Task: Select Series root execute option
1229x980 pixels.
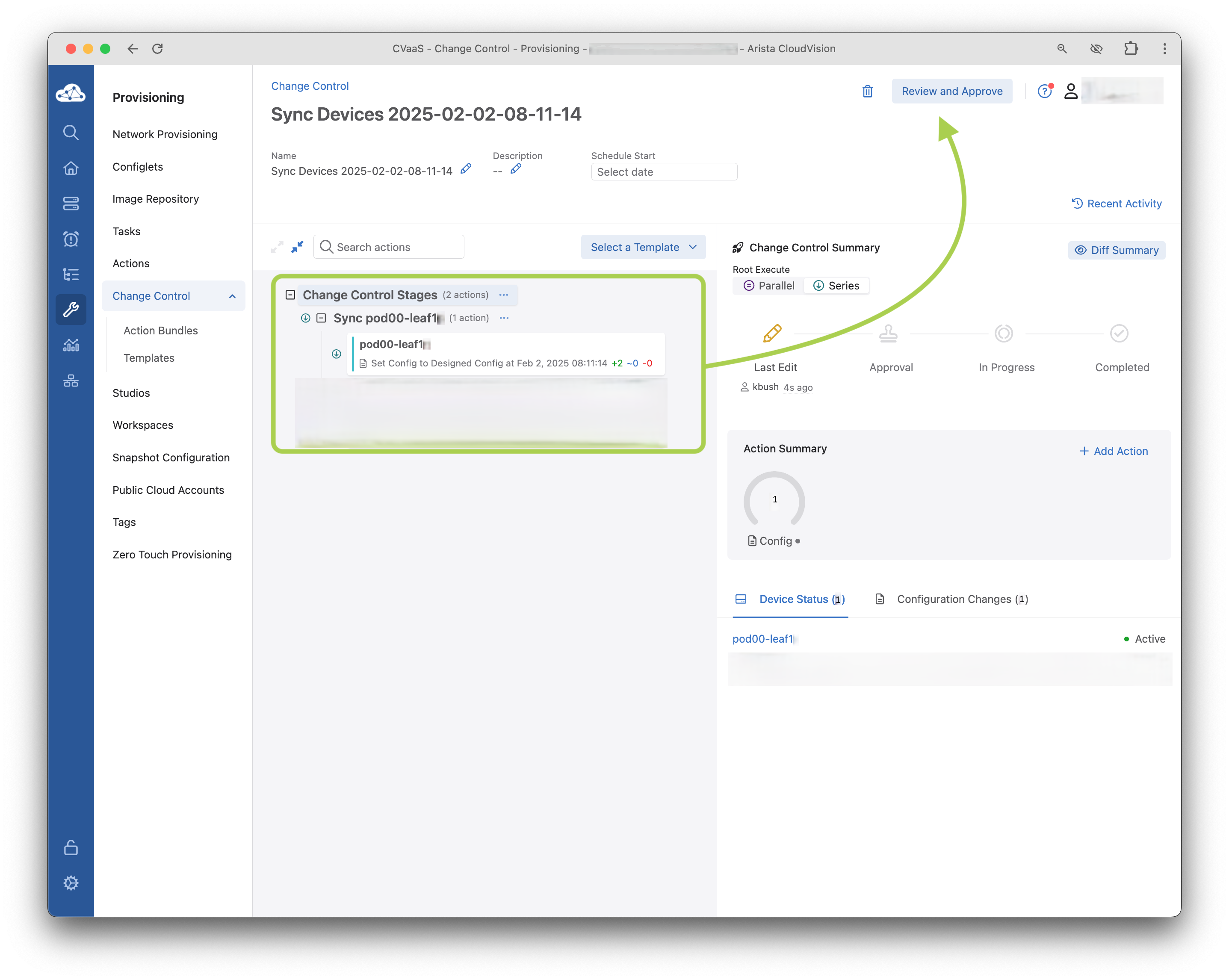Action: click(x=836, y=286)
